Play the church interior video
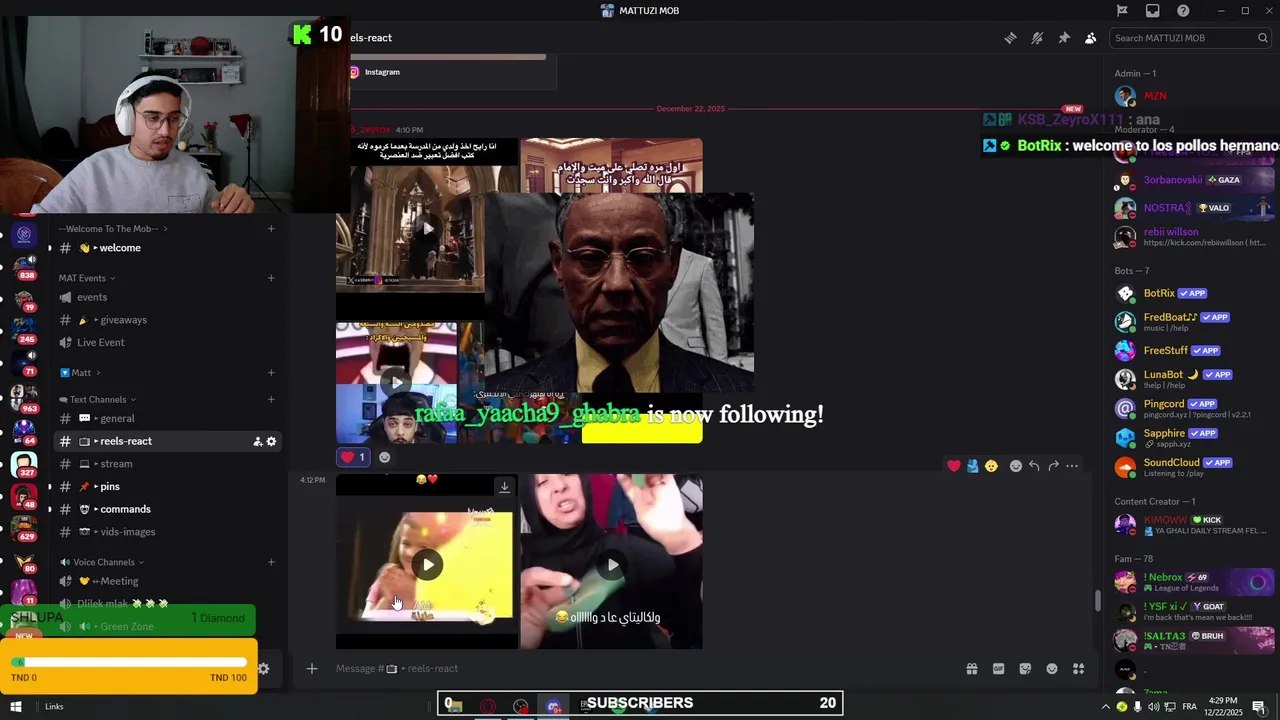Screen dimensions: 1280x720 (x=428, y=228)
